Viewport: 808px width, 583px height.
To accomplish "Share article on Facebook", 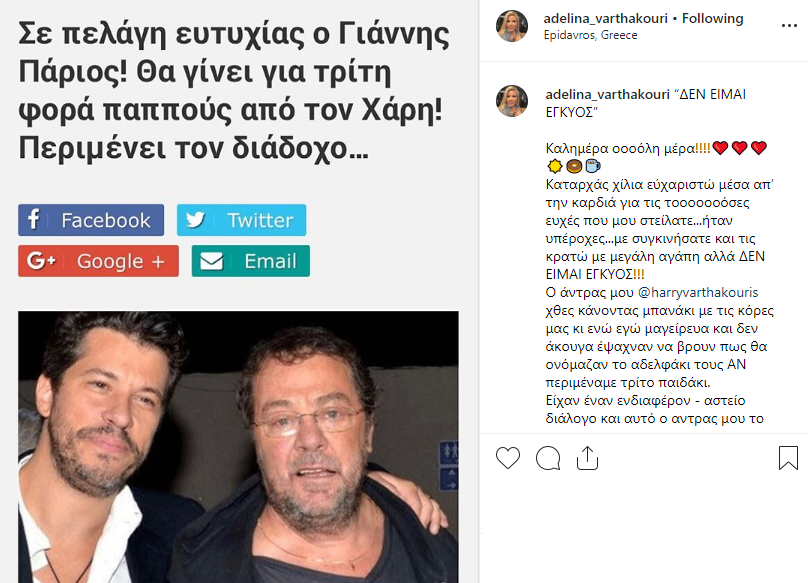I will pyautogui.click(x=91, y=220).
